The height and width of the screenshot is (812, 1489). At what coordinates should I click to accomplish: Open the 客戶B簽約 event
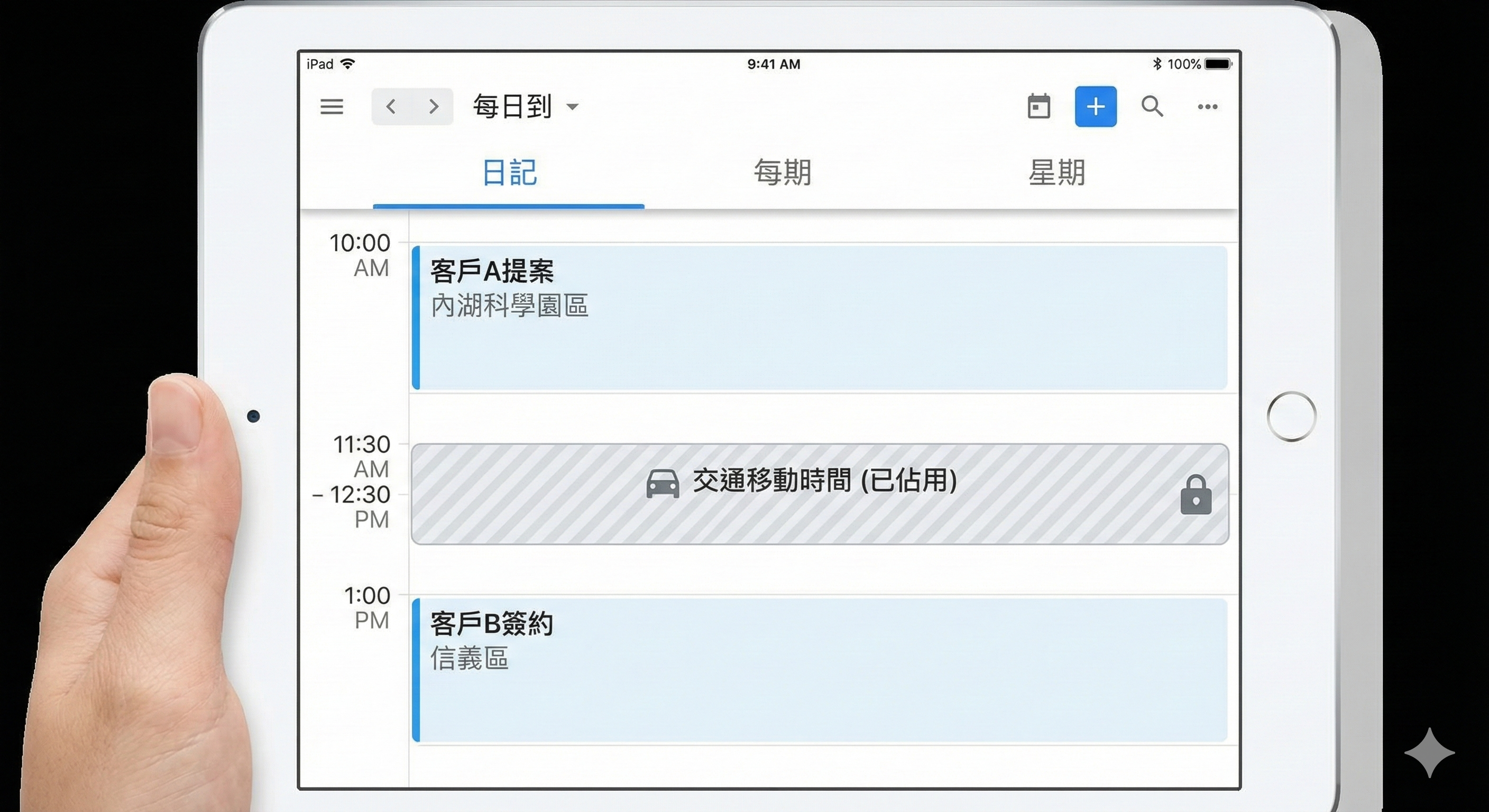pos(820,670)
